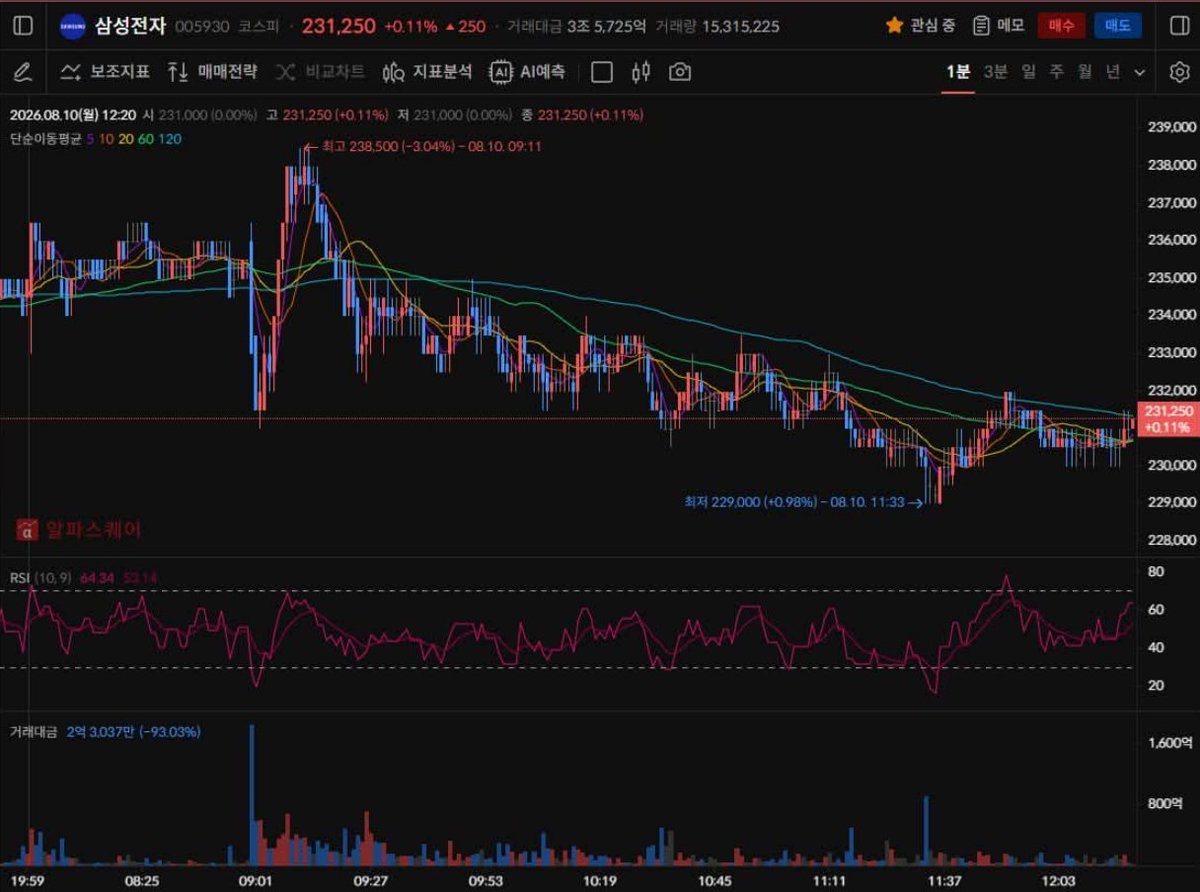Click the 거래대금 2억 3,037만 volume label
1200x892 pixels.
[x=105, y=732]
